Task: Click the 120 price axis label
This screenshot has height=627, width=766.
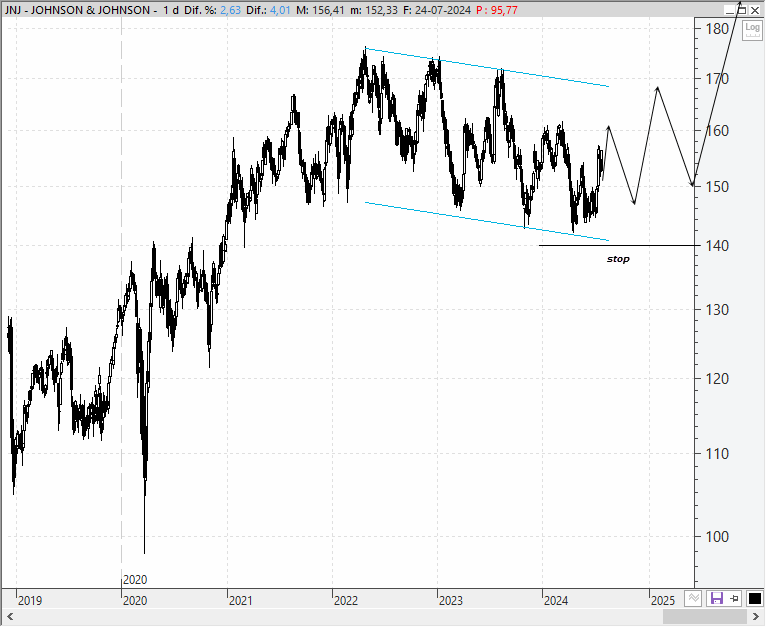Action: pos(717,379)
